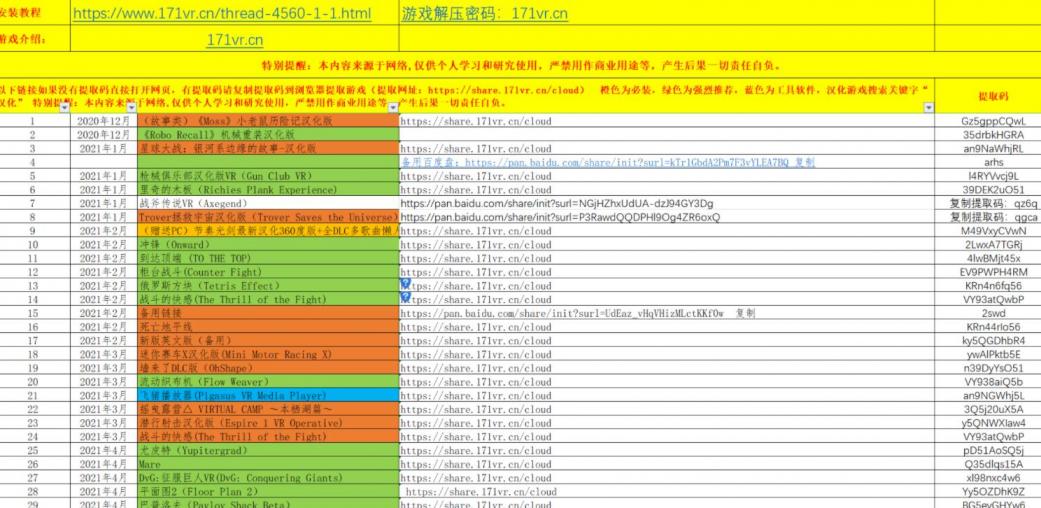Select the Espire 1 VR Operative cell
1041x508 pixels.
tap(268, 423)
